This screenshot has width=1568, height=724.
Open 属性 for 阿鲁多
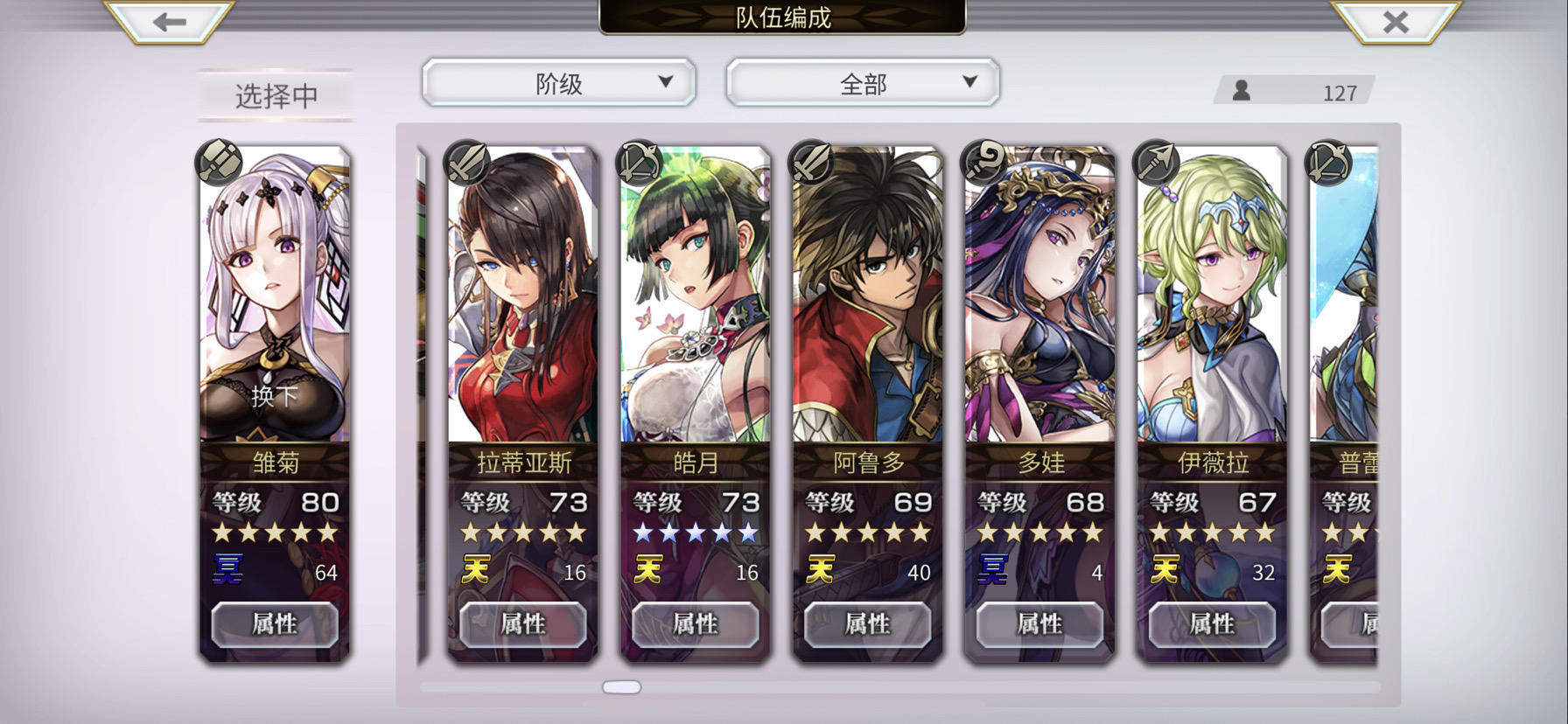tap(867, 624)
